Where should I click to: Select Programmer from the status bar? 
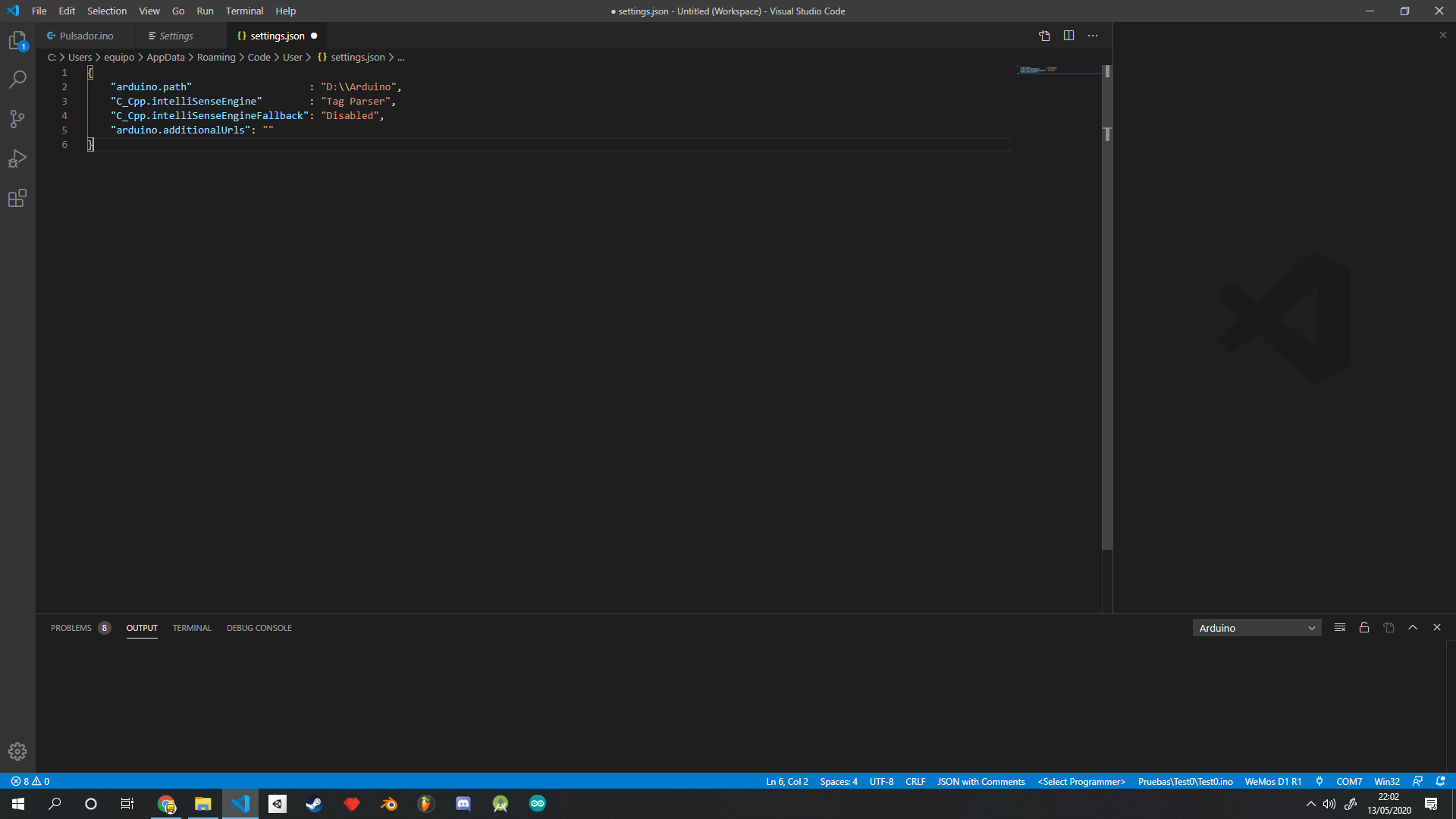pyautogui.click(x=1081, y=781)
